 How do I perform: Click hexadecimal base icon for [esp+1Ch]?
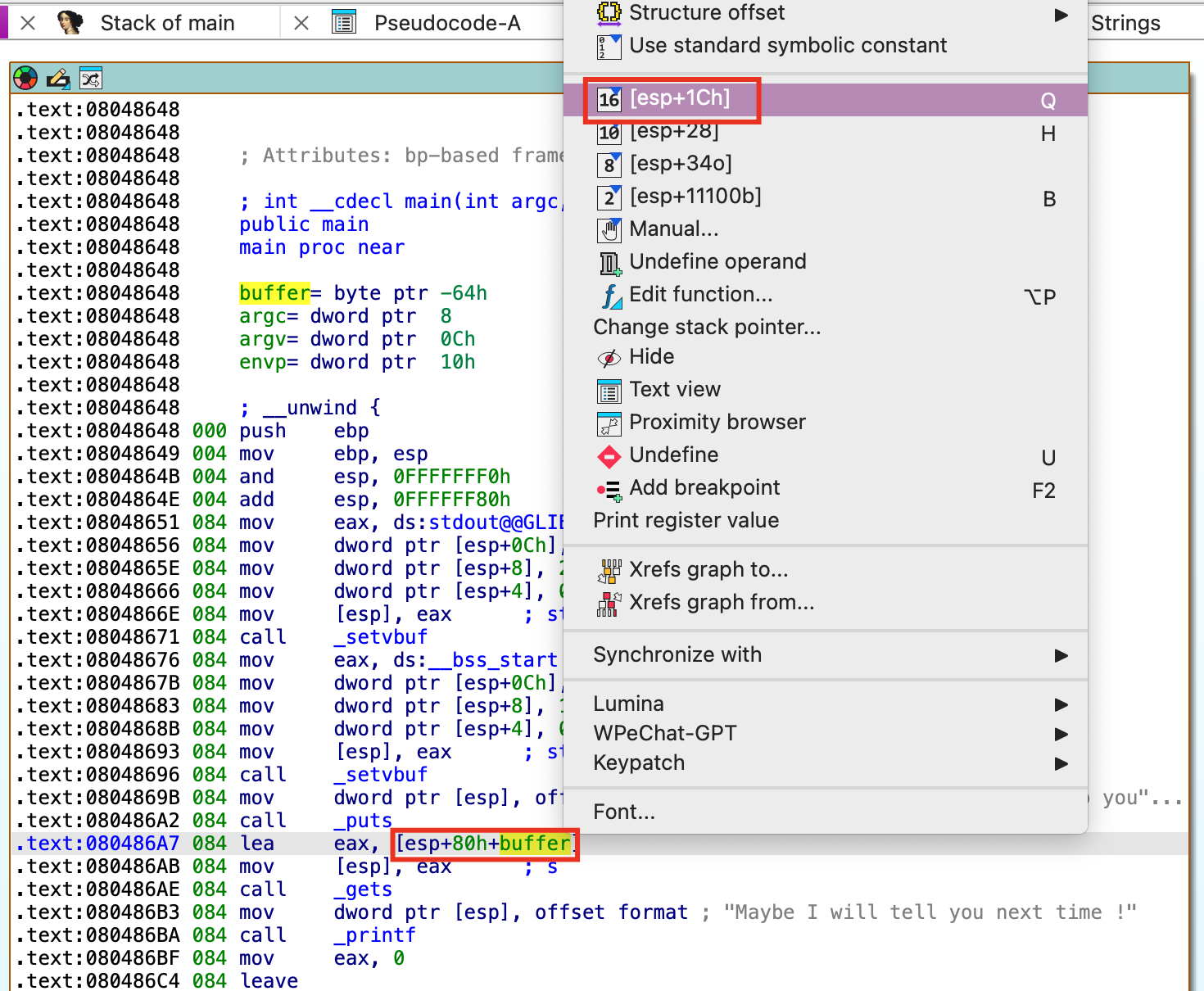pyautogui.click(x=609, y=99)
